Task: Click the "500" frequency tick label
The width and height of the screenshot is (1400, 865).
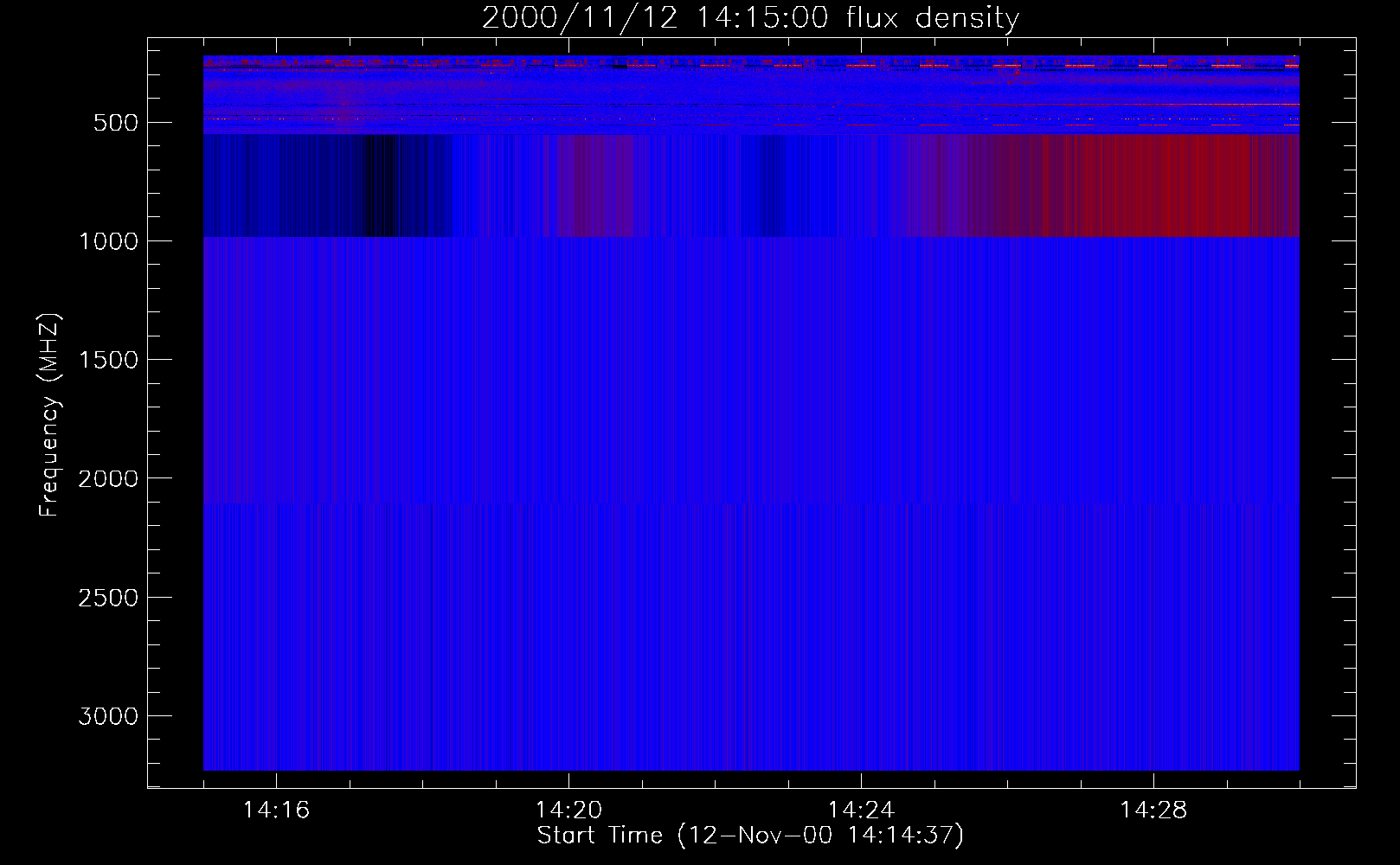Action: pyautogui.click(x=116, y=123)
